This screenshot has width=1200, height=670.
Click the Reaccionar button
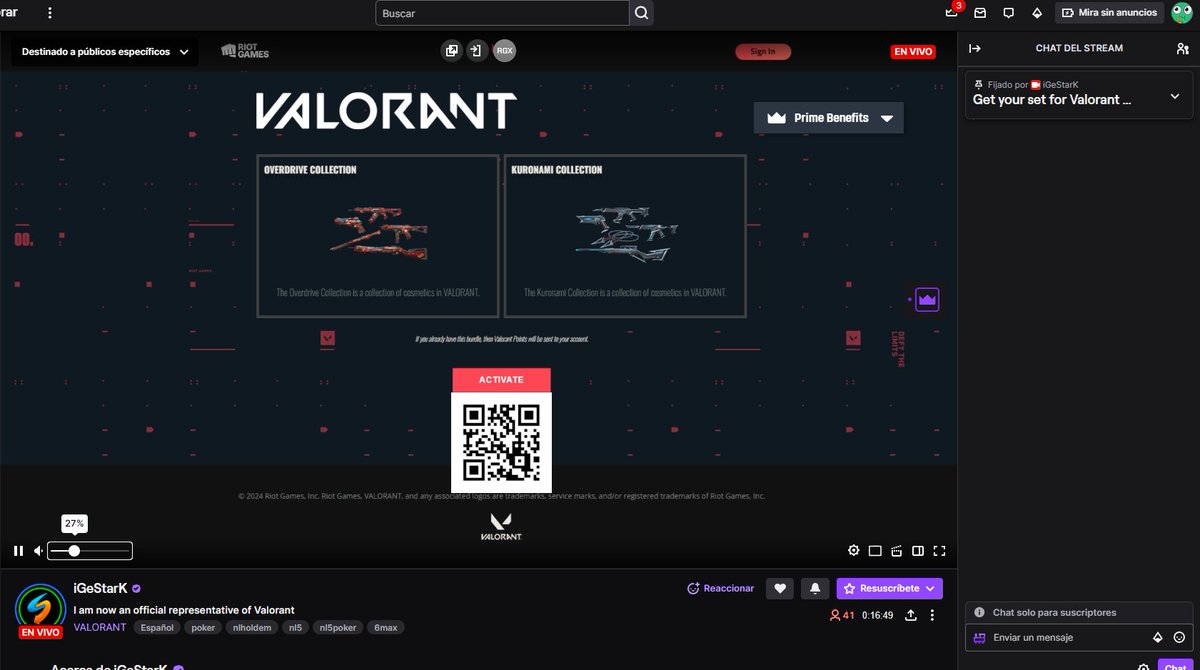coord(721,588)
